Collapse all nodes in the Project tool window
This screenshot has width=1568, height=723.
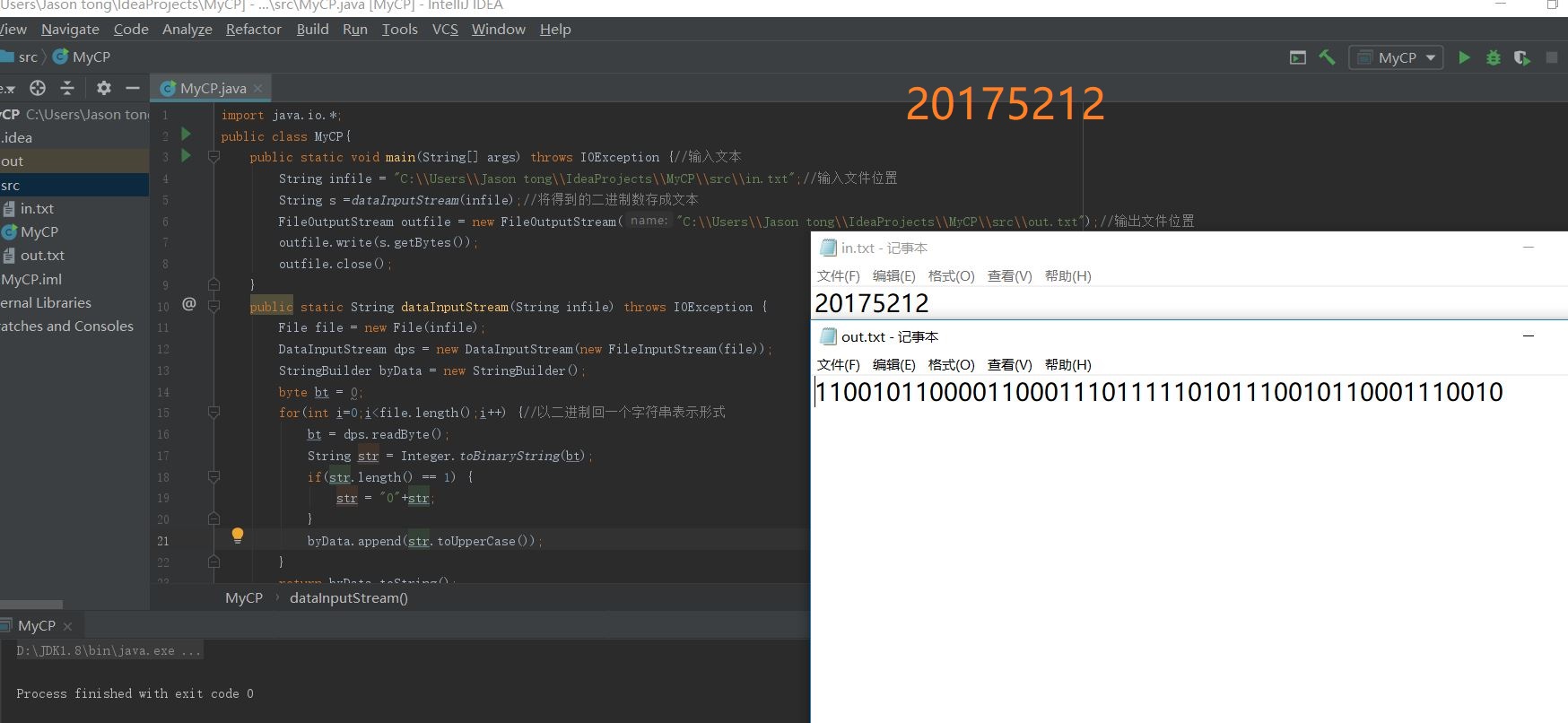(x=67, y=88)
